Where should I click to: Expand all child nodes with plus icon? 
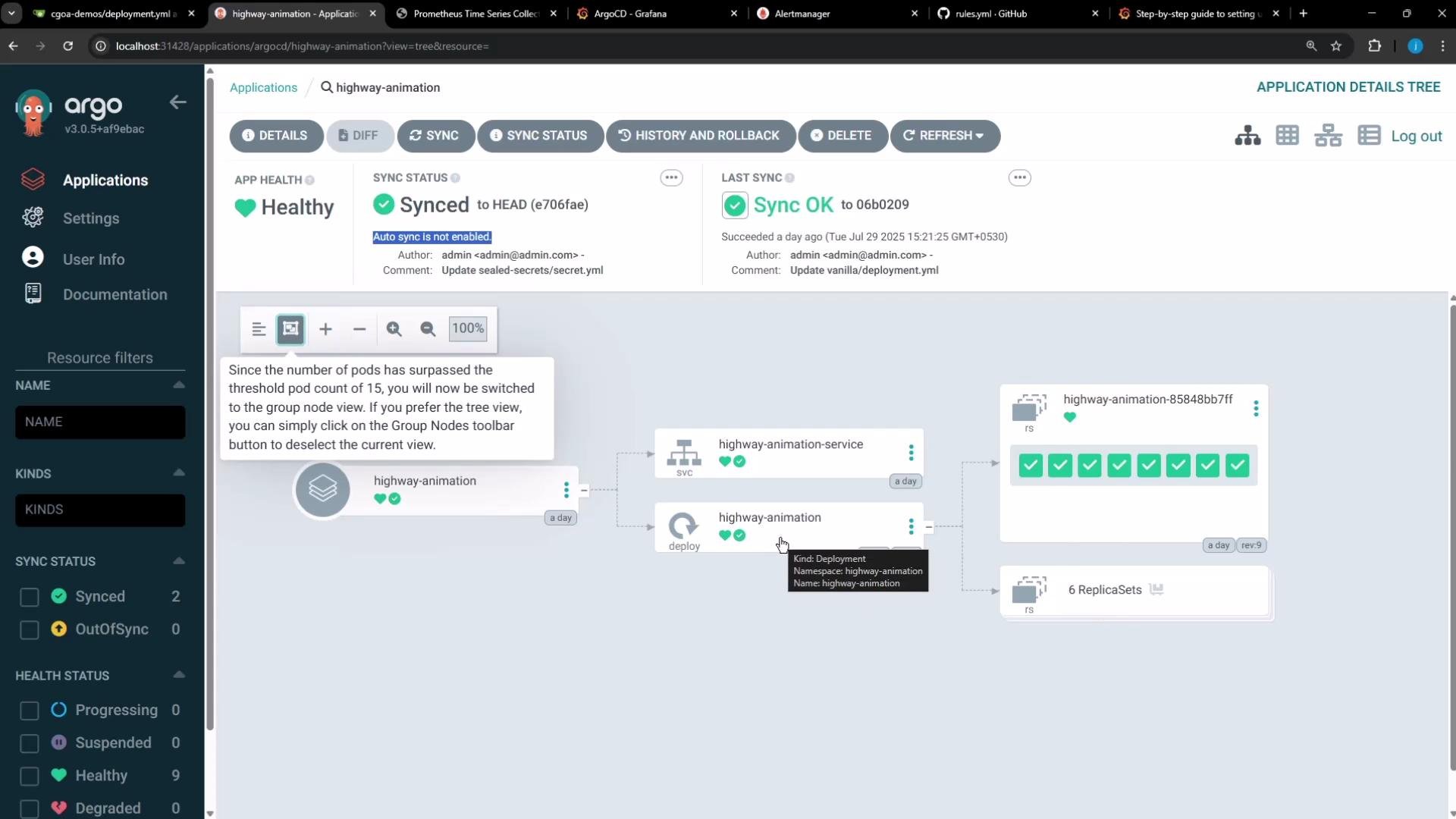[x=325, y=329]
